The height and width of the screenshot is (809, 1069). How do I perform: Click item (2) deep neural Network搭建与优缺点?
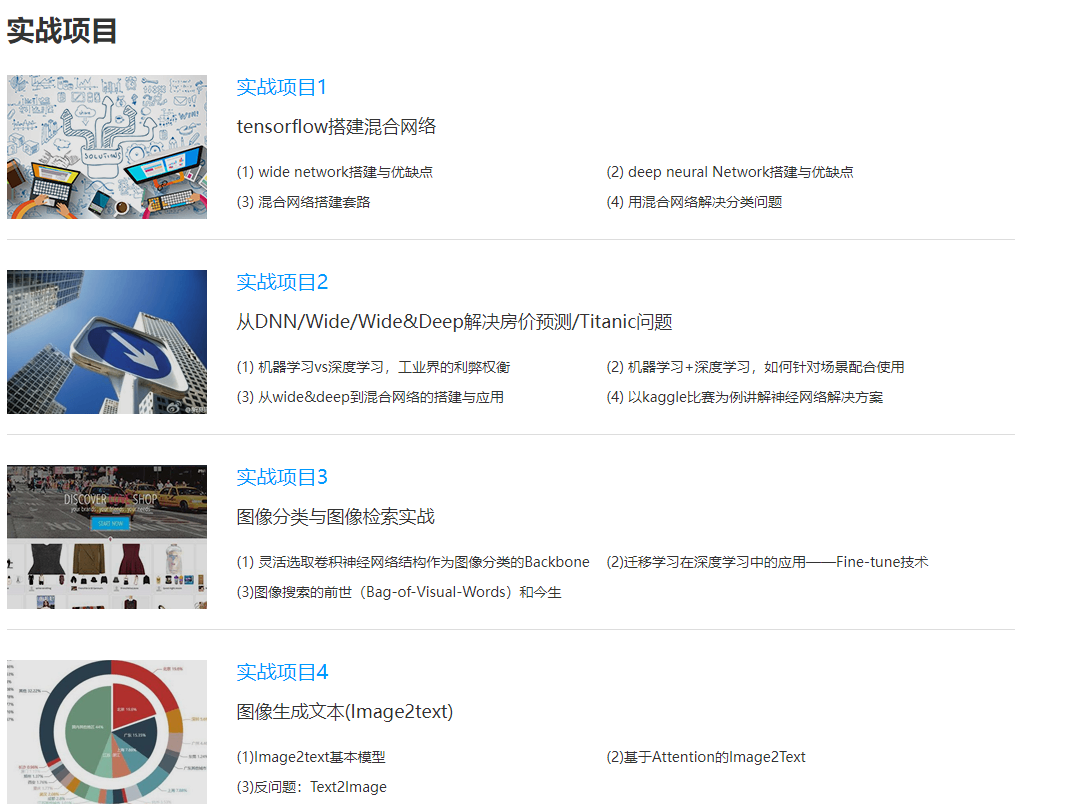point(729,172)
